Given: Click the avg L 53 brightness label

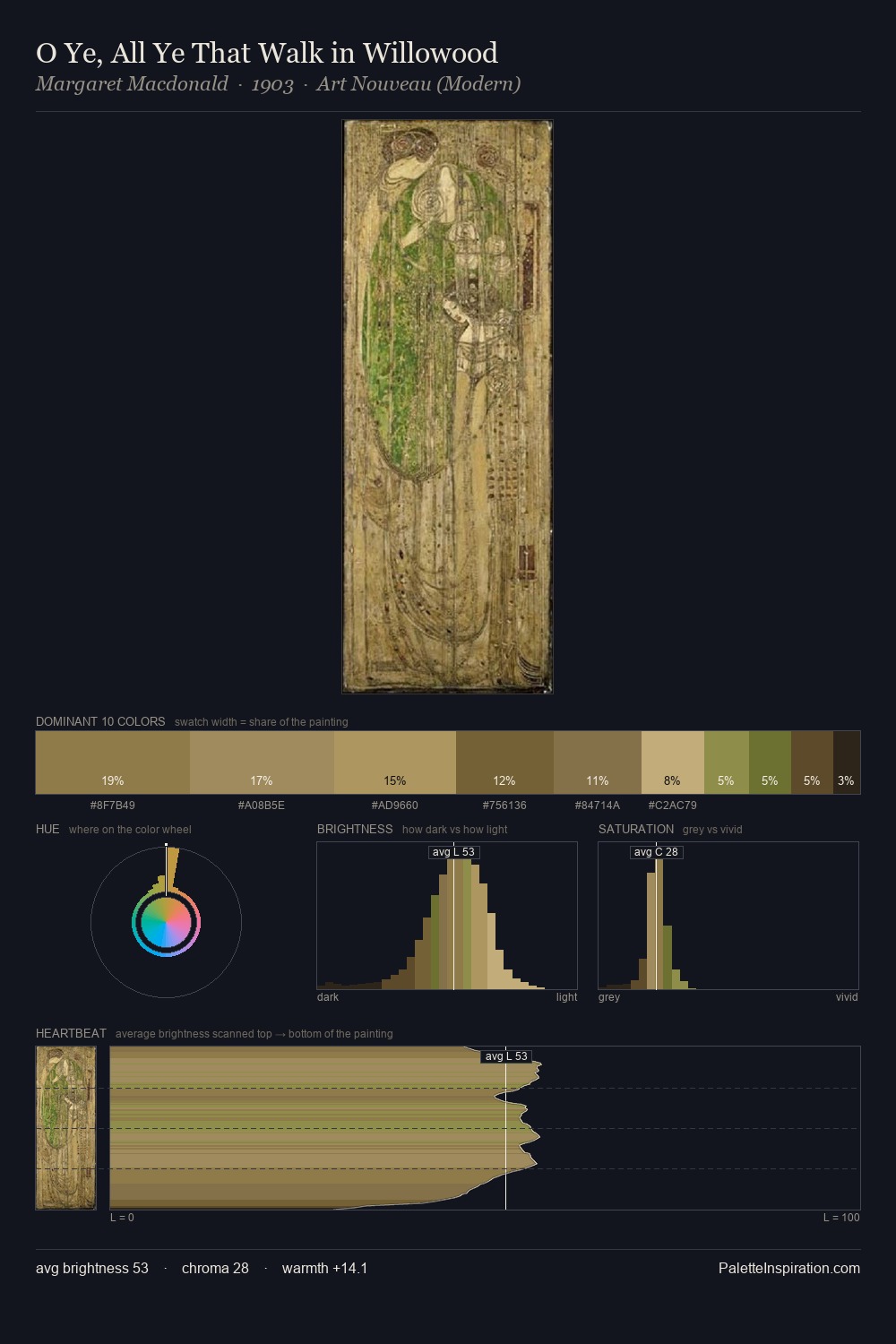Looking at the screenshot, I should (453, 852).
